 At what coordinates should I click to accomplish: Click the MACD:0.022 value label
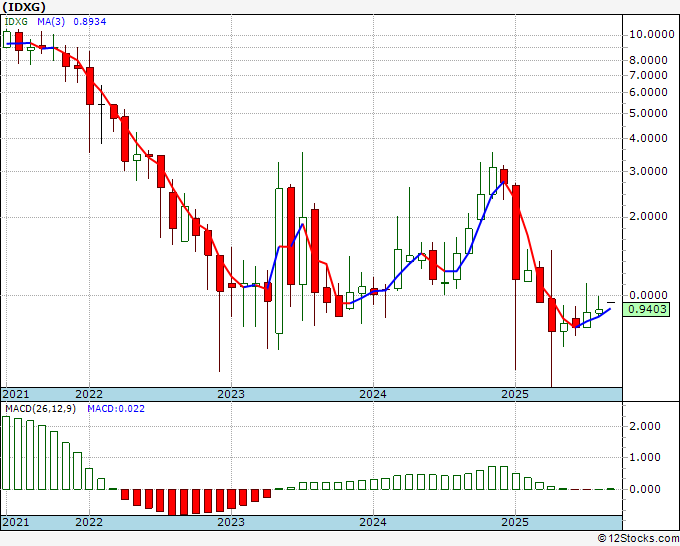(116, 409)
